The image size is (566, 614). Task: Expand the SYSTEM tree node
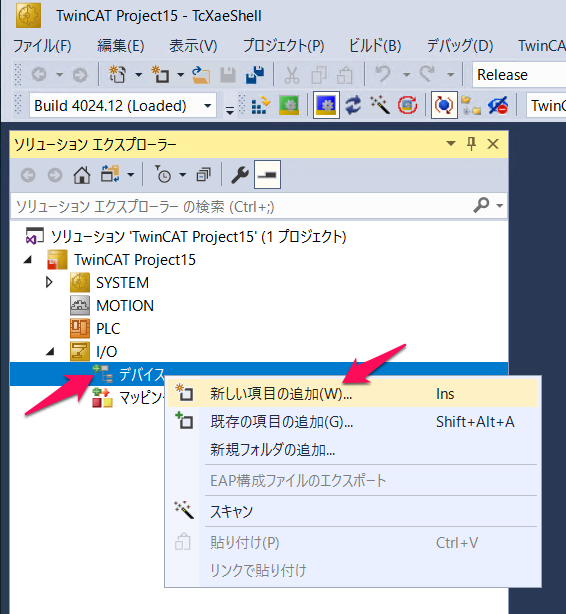coord(49,282)
